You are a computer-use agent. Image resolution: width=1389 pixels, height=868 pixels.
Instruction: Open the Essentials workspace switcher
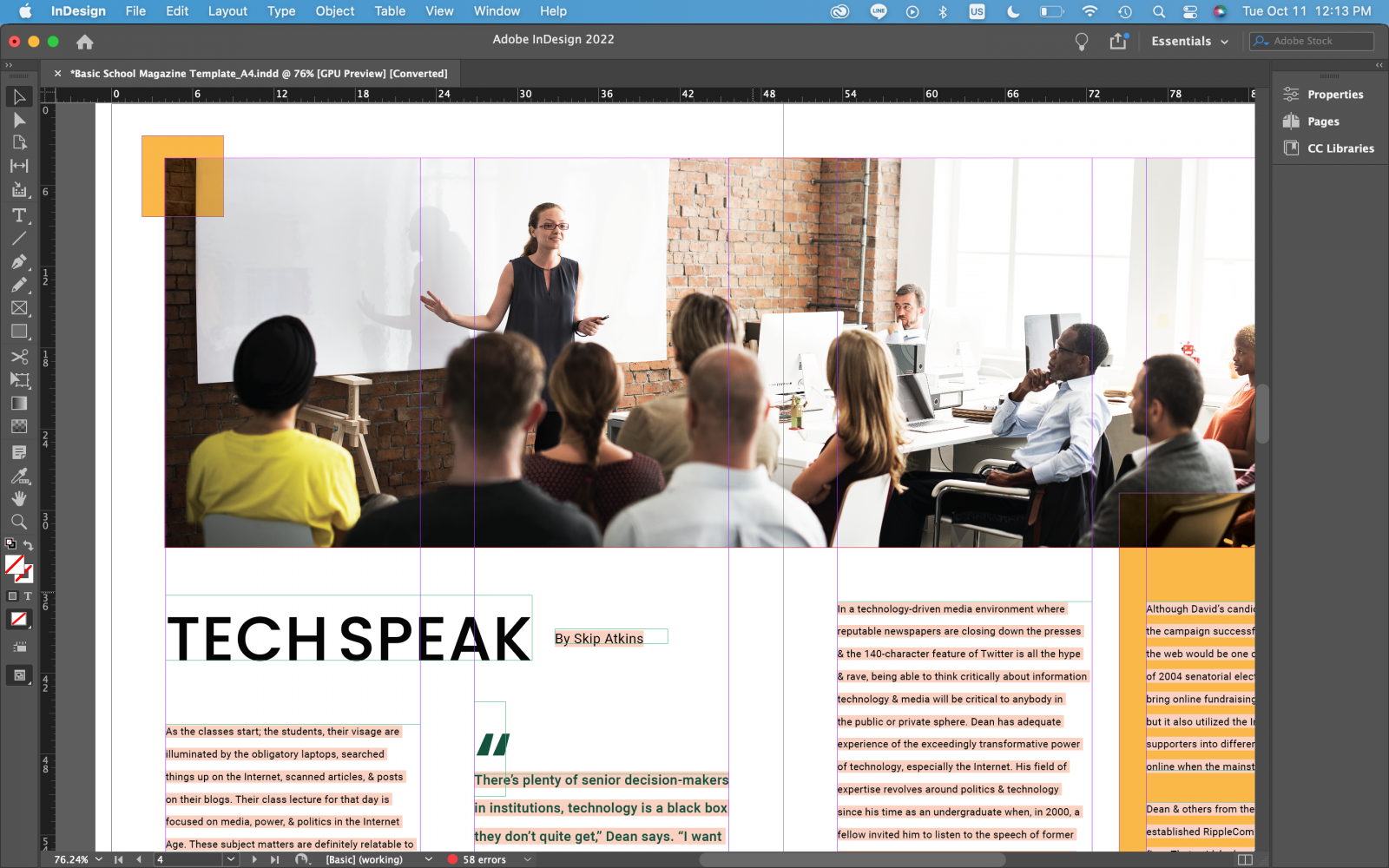pyautogui.click(x=1189, y=41)
